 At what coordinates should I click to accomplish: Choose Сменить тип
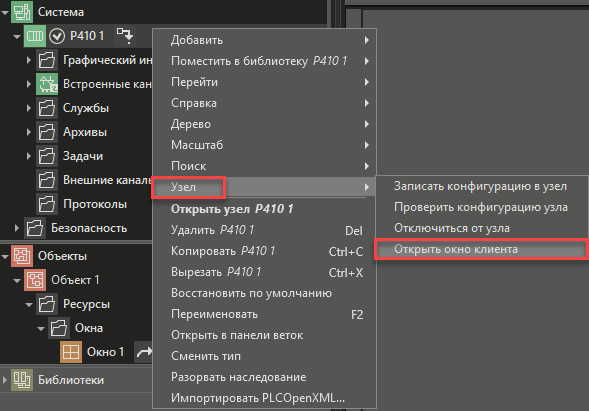[x=264, y=356]
